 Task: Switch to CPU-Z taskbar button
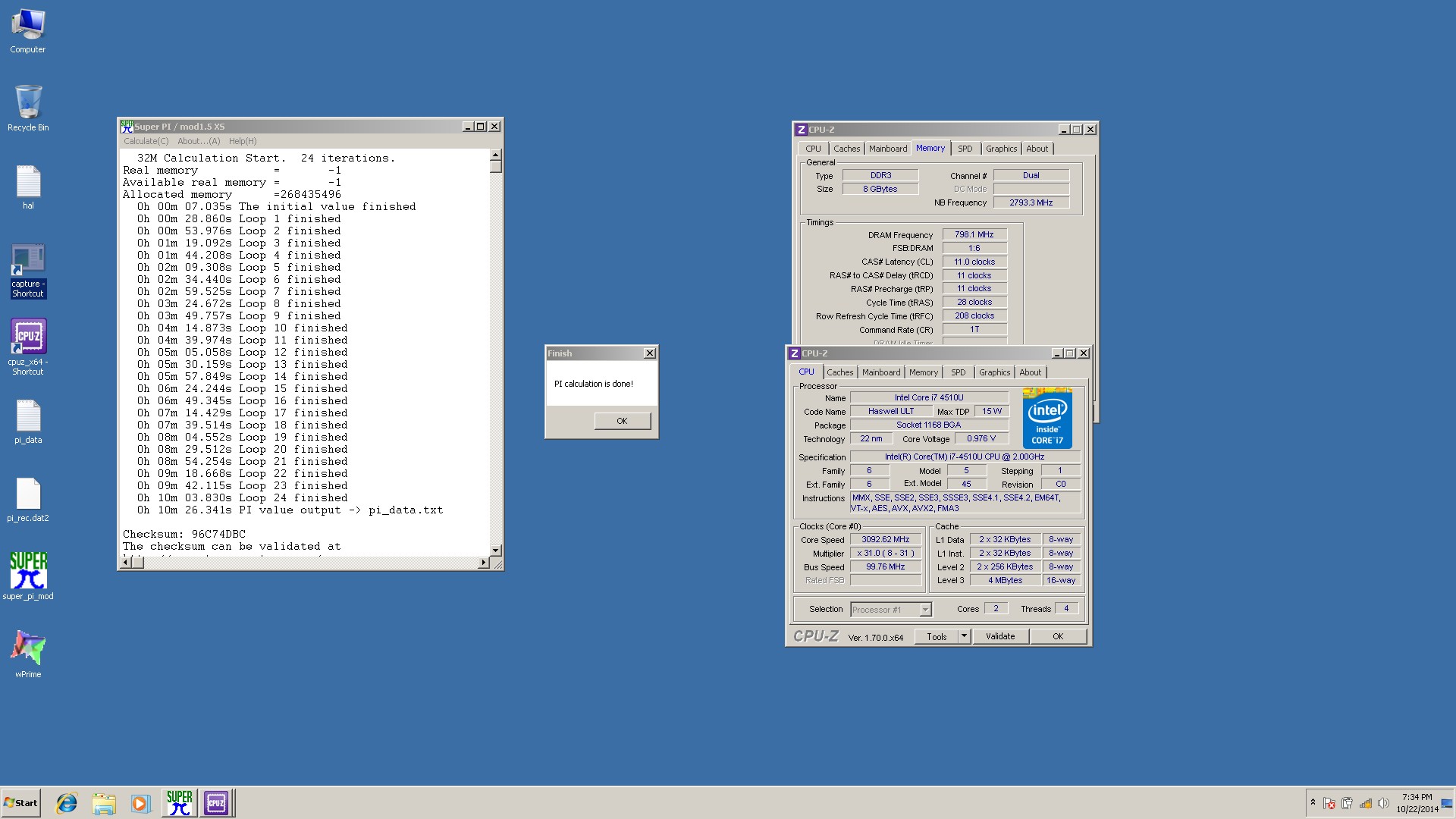click(x=216, y=803)
